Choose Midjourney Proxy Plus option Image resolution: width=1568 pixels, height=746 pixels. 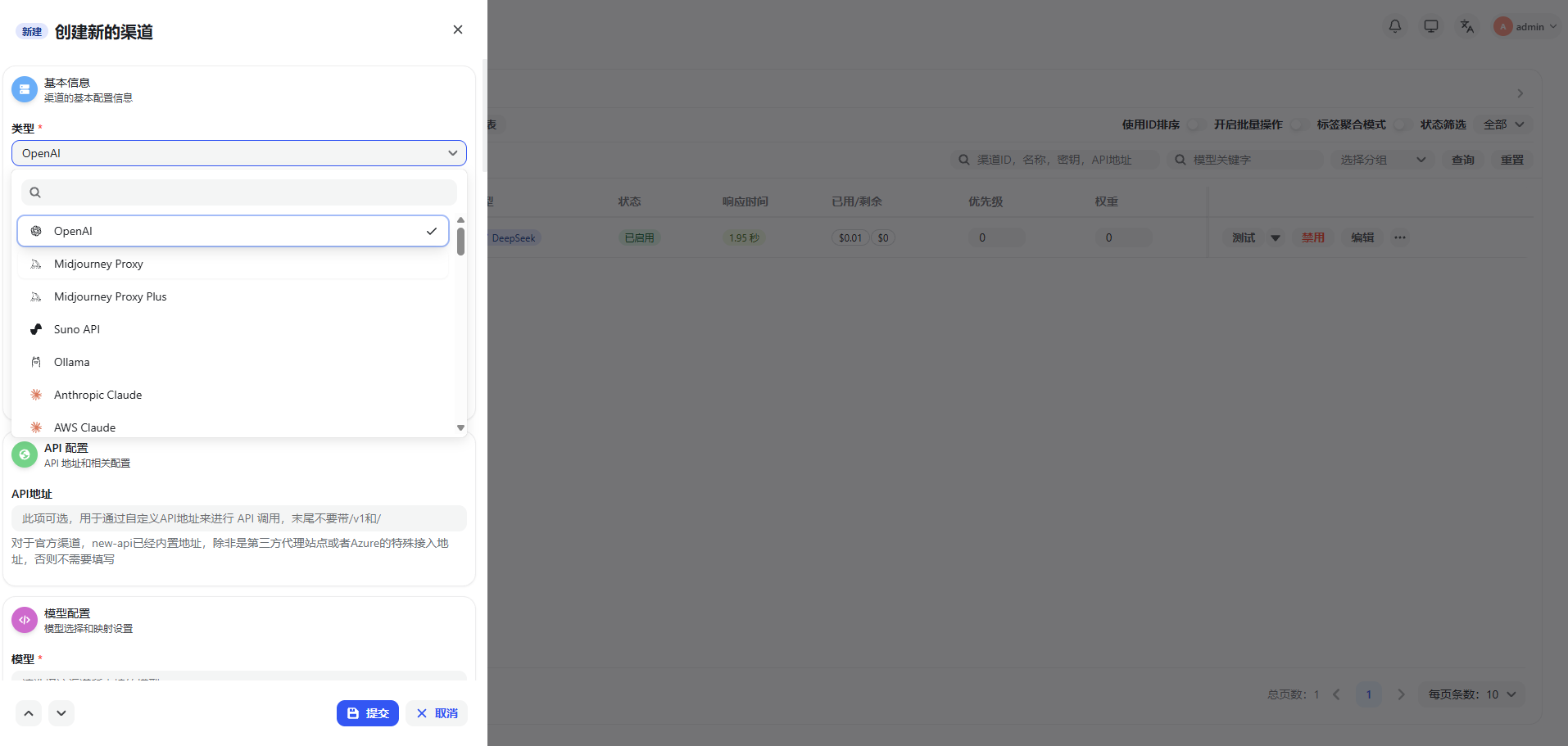tap(110, 296)
